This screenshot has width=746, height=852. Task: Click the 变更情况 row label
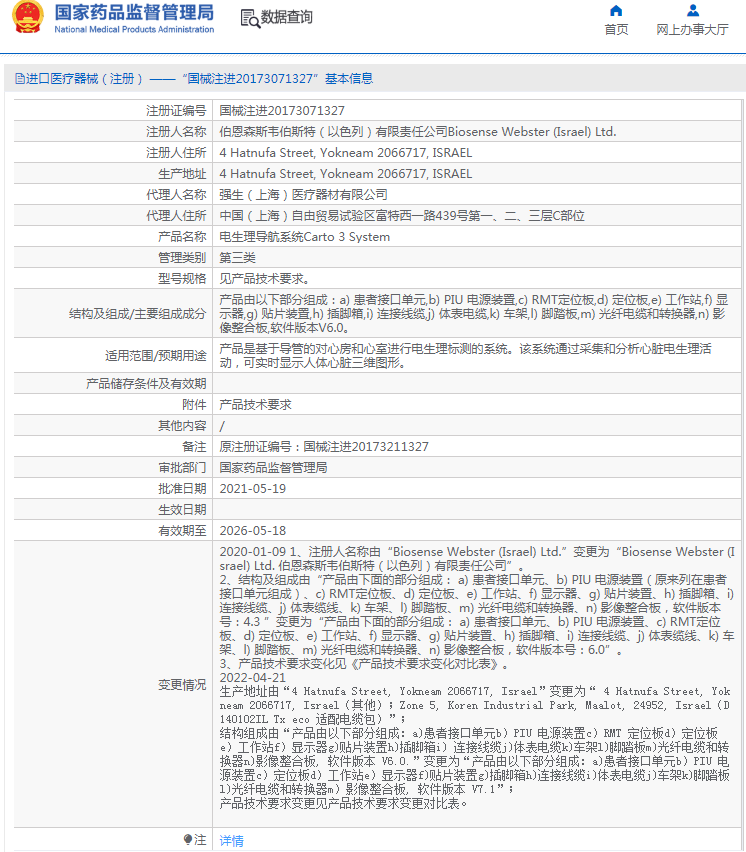(181, 685)
